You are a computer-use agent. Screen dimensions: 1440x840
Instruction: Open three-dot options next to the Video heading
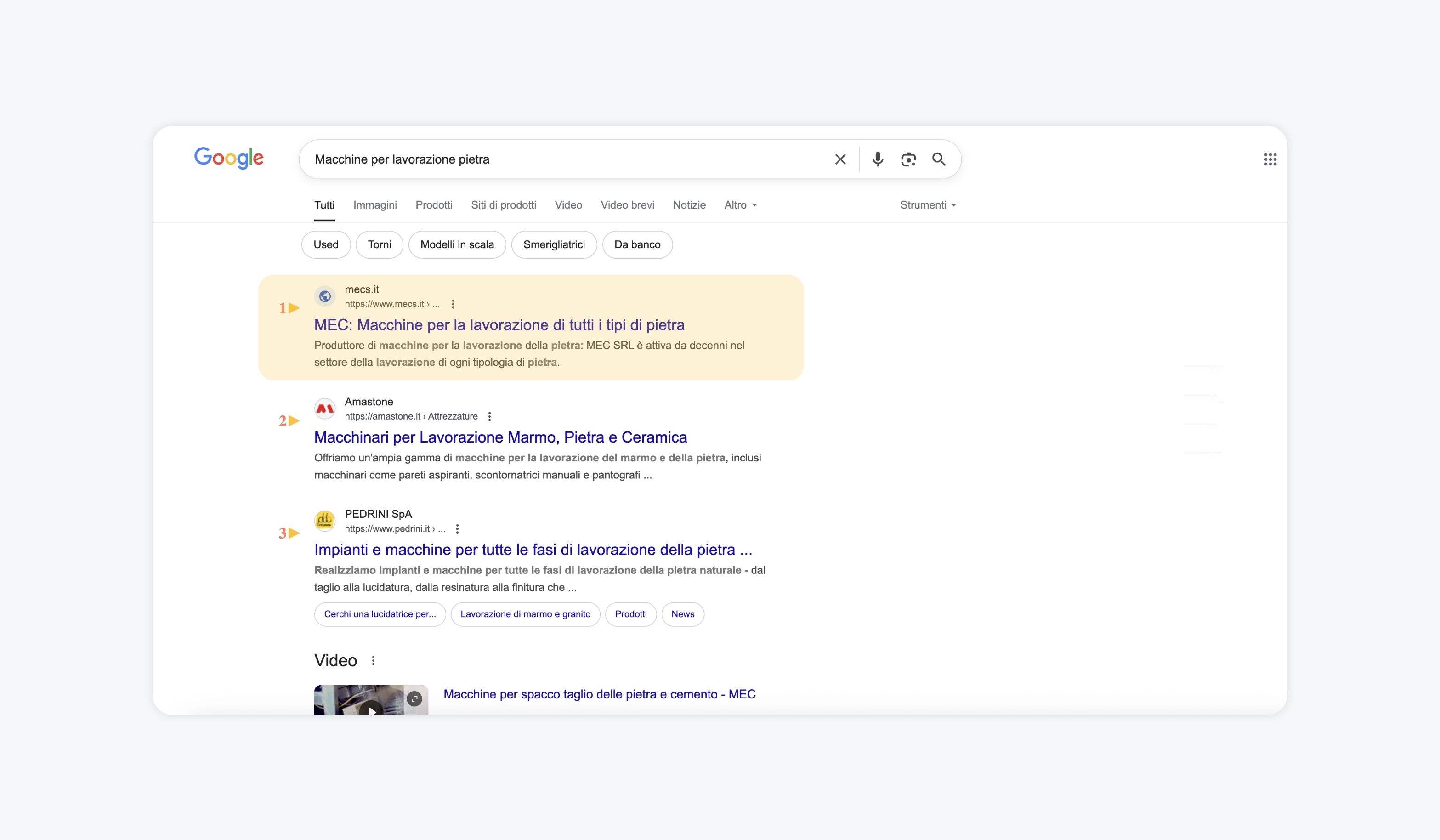373,661
